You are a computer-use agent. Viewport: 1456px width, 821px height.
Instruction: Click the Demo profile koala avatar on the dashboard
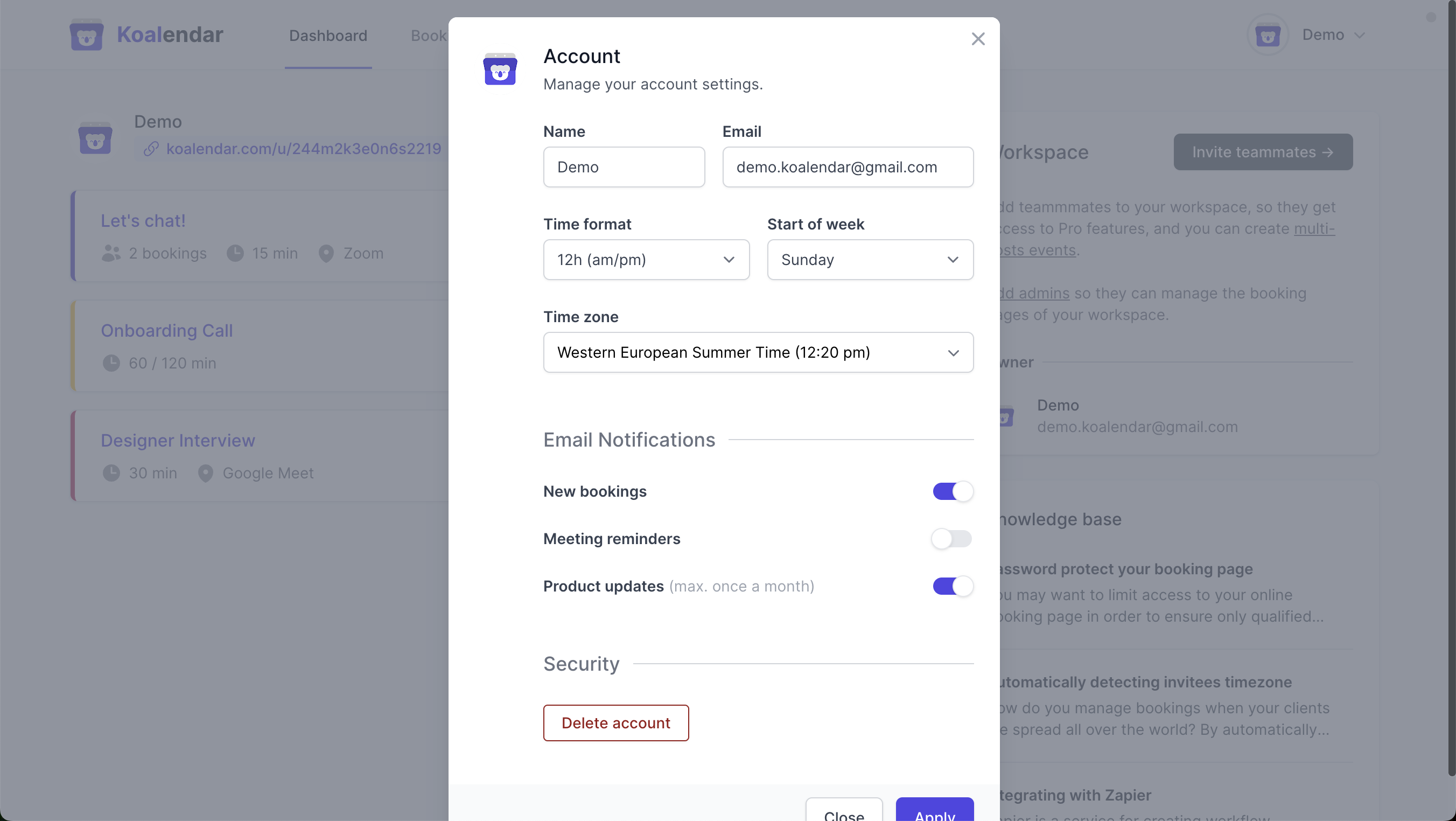[x=95, y=137]
